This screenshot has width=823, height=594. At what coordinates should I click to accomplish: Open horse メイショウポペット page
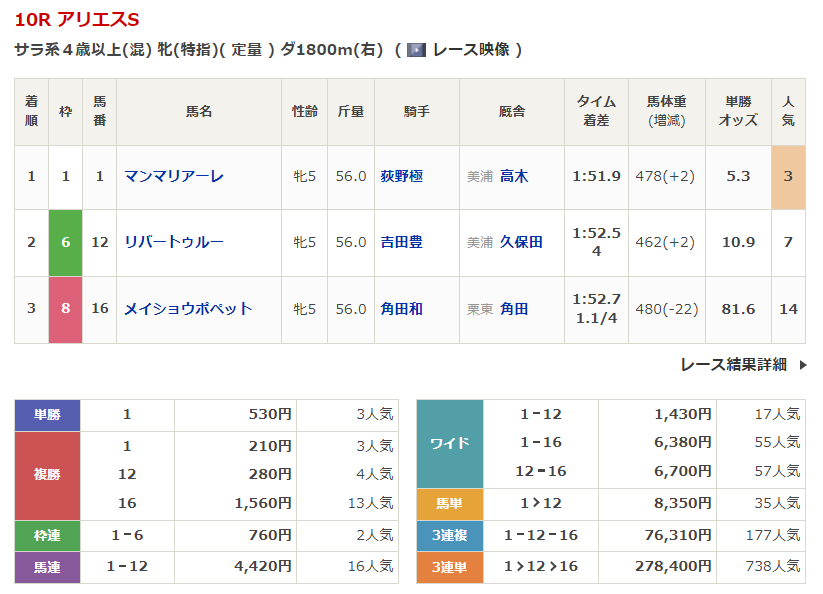click(x=188, y=309)
